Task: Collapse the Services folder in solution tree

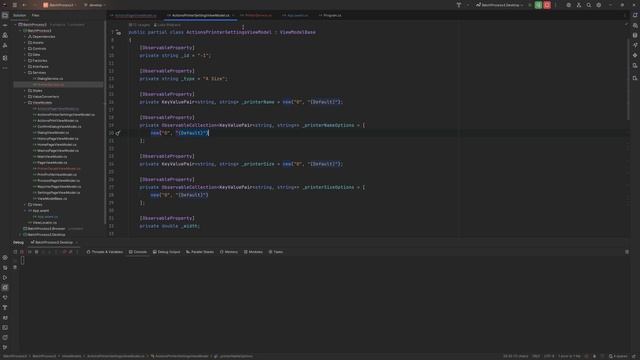Action: point(25,73)
